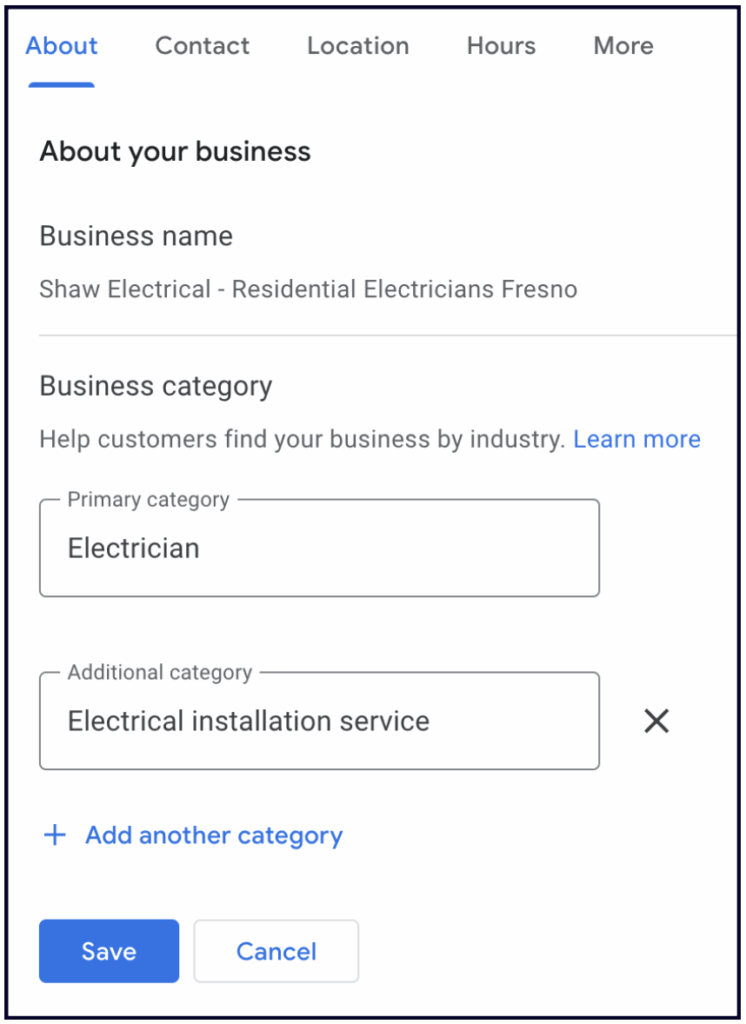
Task: Switch to the About tab
Action: pyautogui.click(x=62, y=46)
